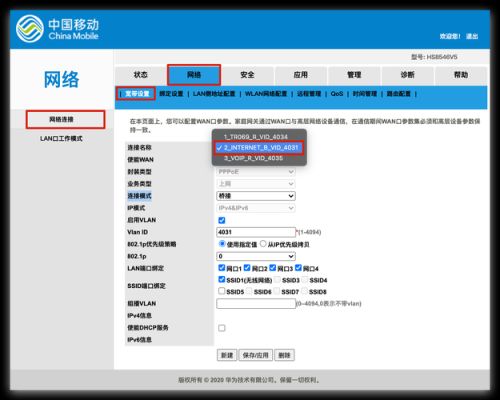Click the 新建 button
Viewport: 500px width, 400px height.
click(x=227, y=355)
